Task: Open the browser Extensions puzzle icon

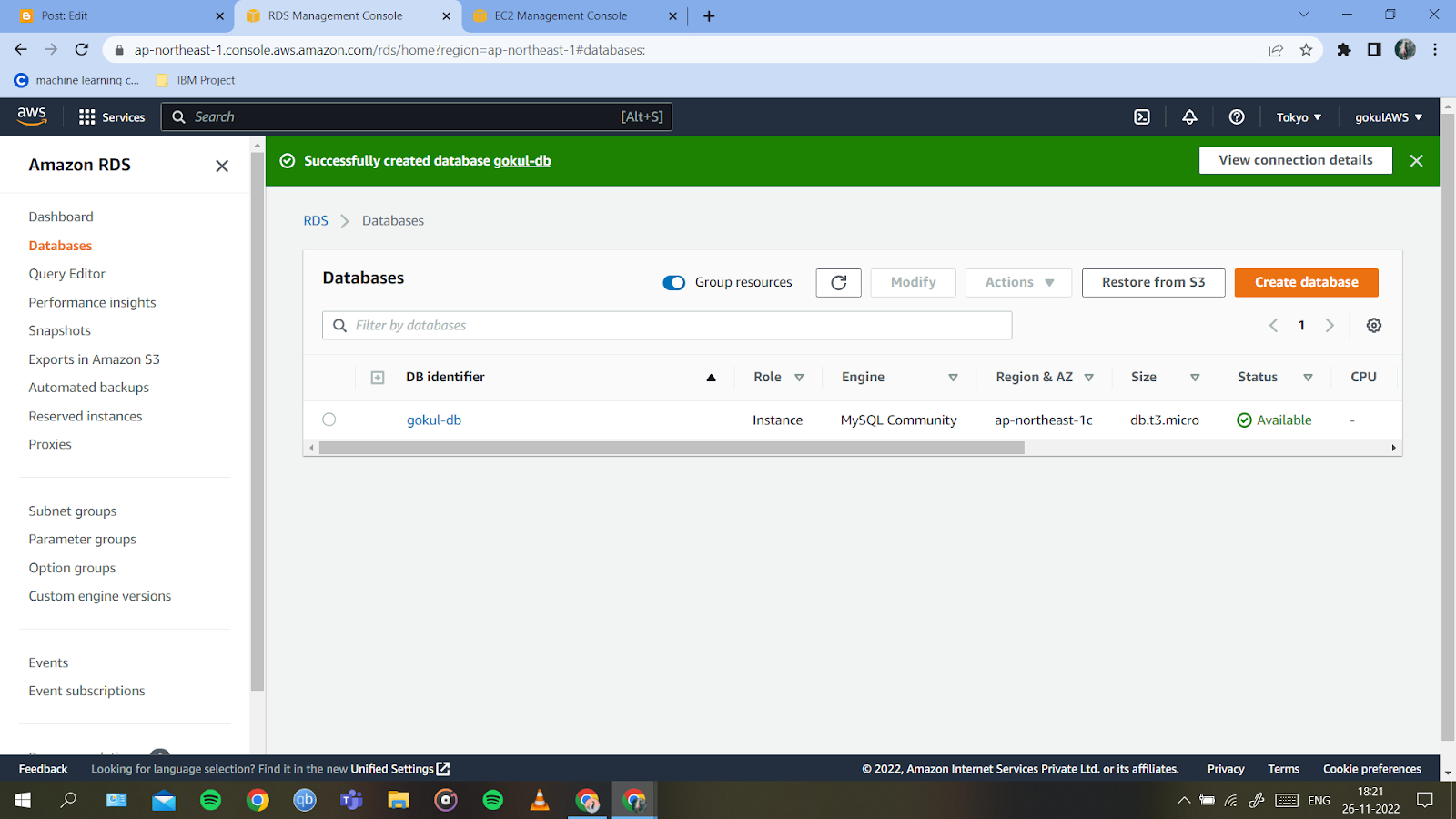Action: [x=1344, y=50]
